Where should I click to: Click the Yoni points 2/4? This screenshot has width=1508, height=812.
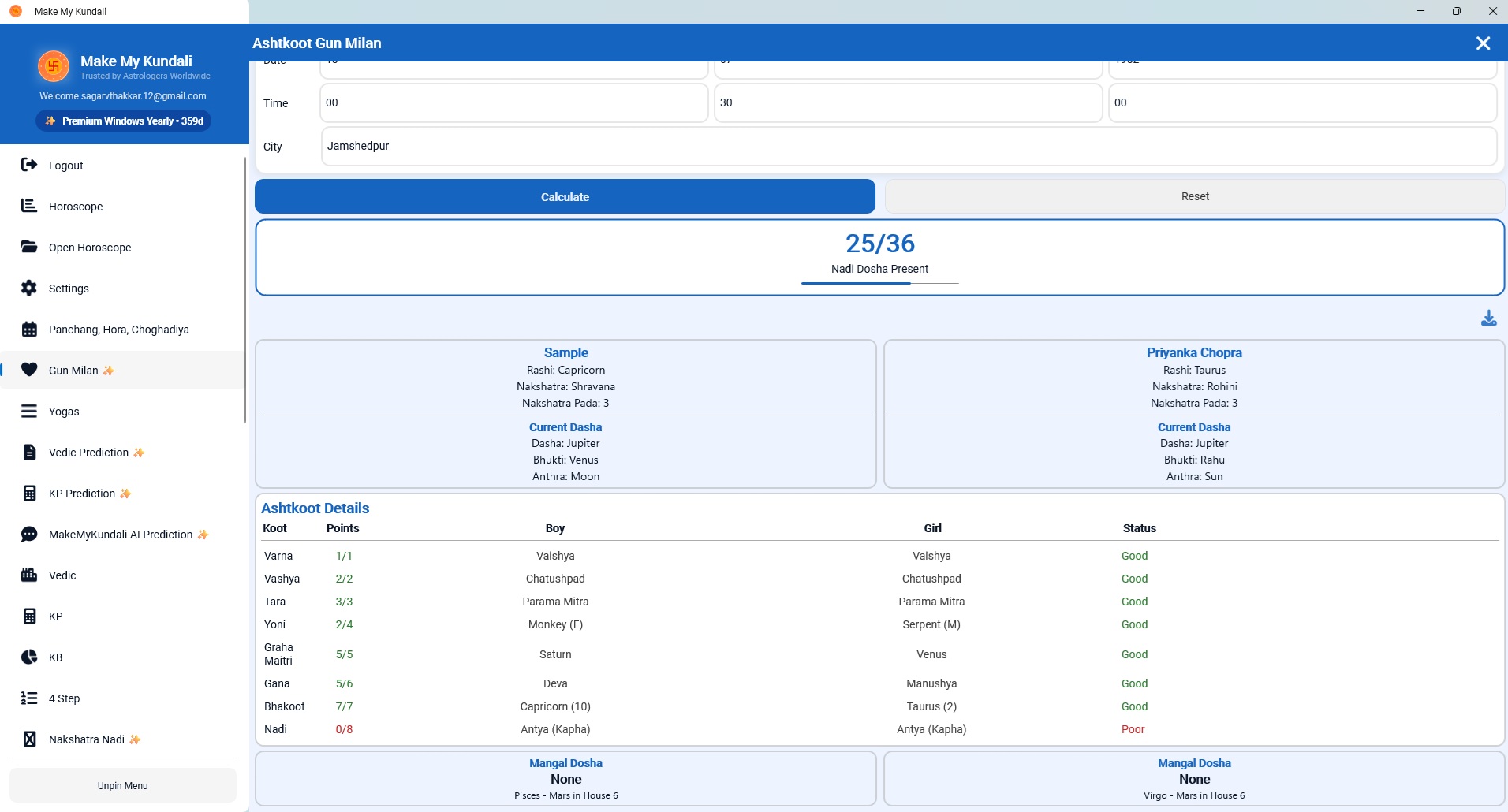(344, 624)
